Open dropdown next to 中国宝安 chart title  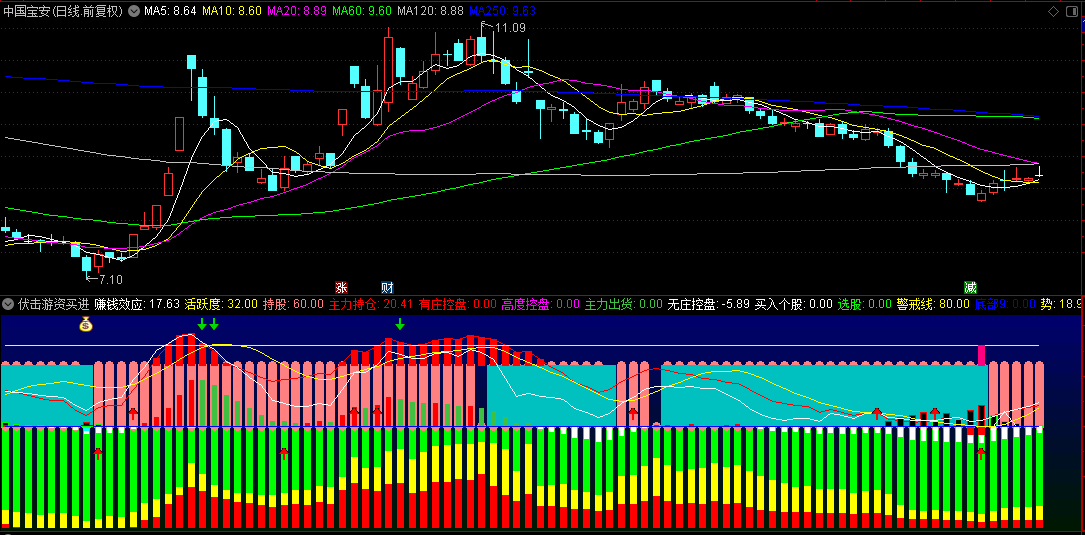(134, 11)
